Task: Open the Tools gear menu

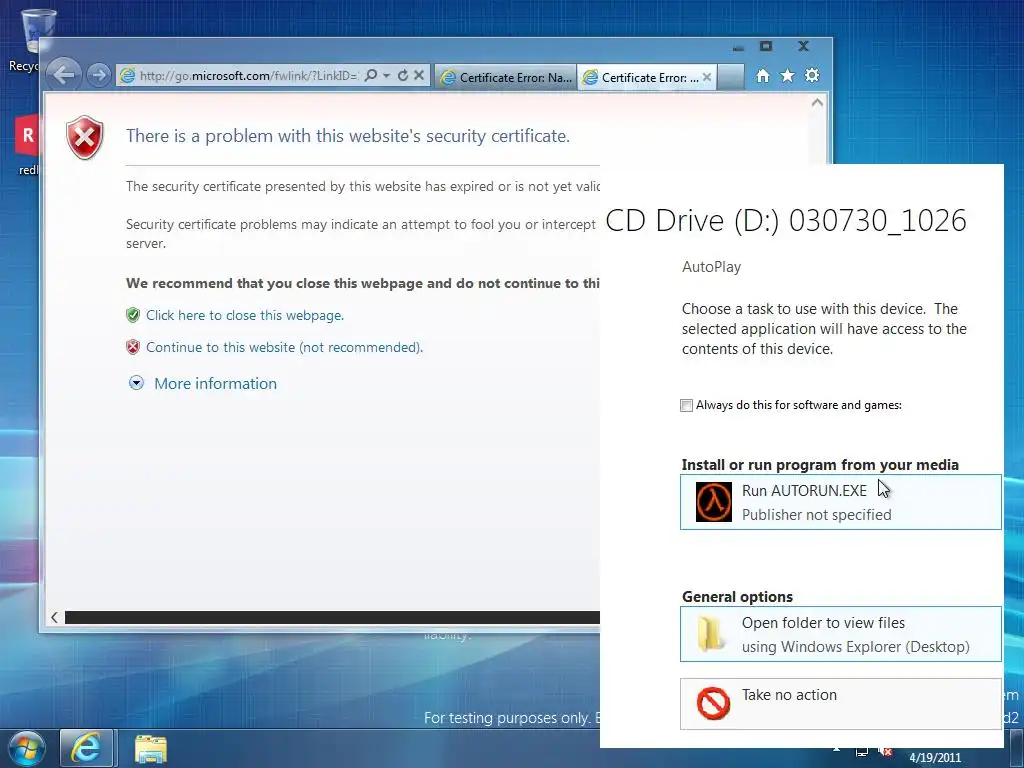Action: (812, 76)
